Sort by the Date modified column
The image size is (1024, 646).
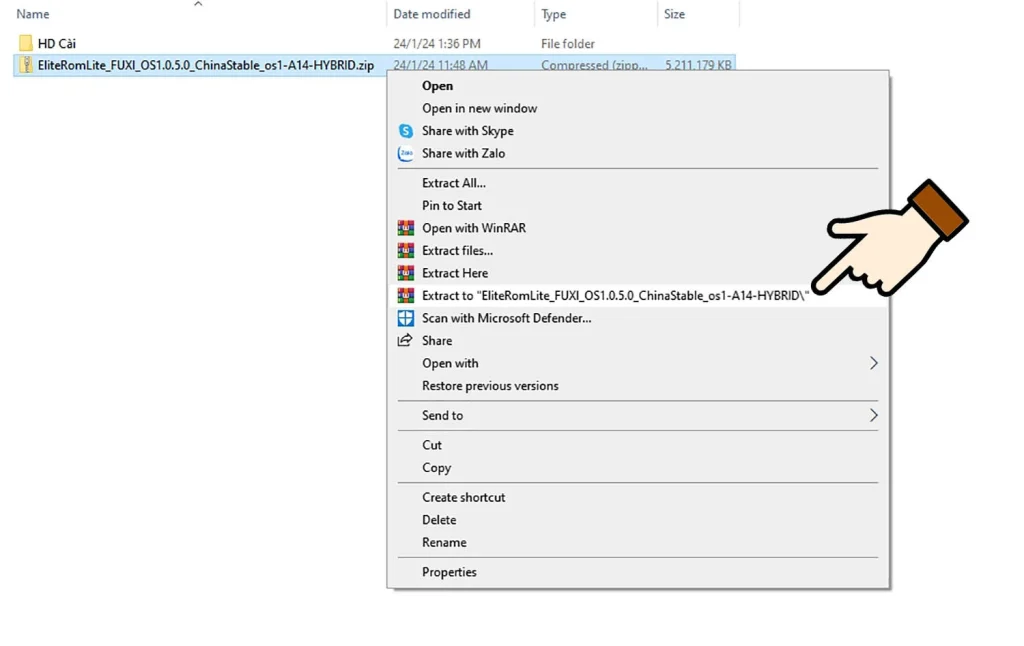(x=431, y=14)
